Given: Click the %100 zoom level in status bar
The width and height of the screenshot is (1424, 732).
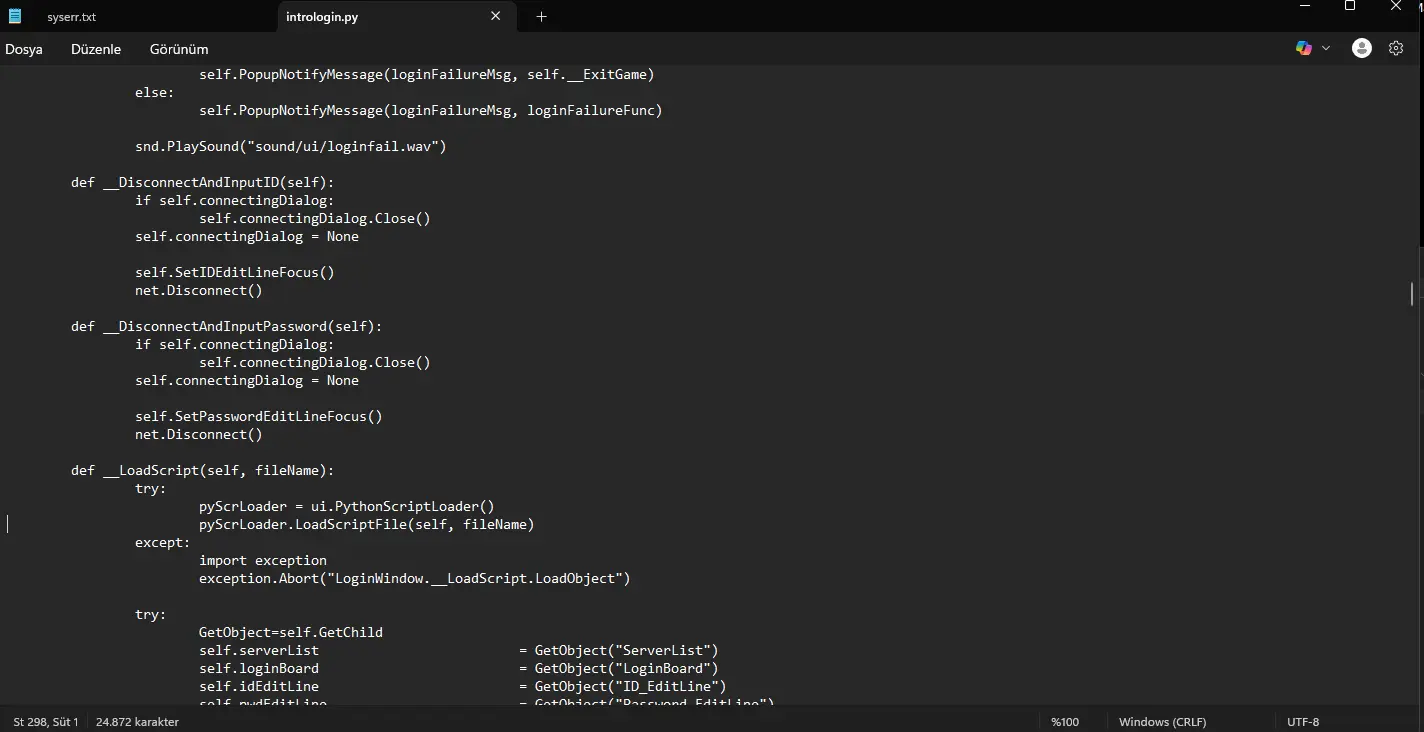Looking at the screenshot, I should 1065,722.
